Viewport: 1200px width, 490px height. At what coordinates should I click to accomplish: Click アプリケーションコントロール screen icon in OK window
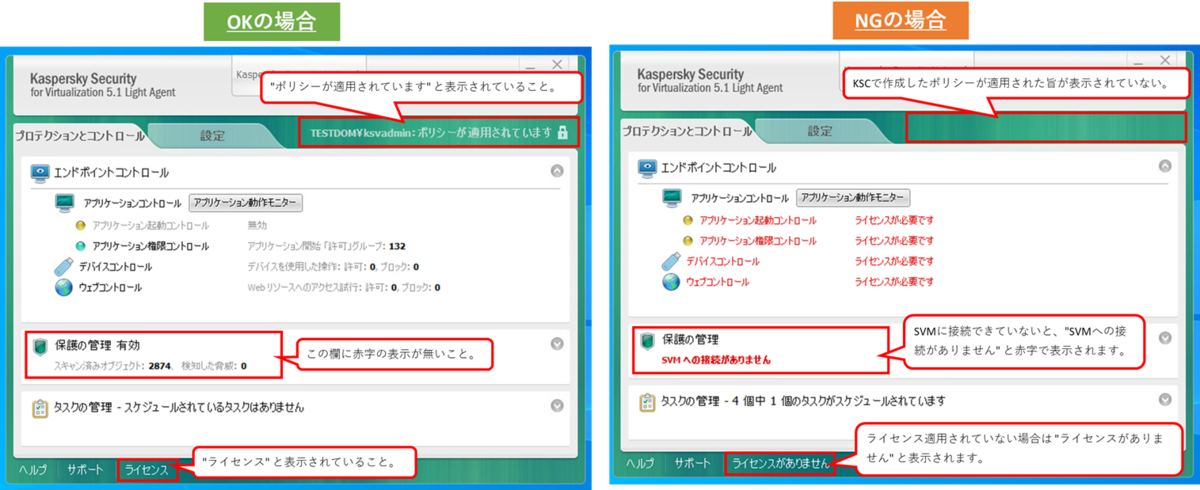[x=65, y=202]
